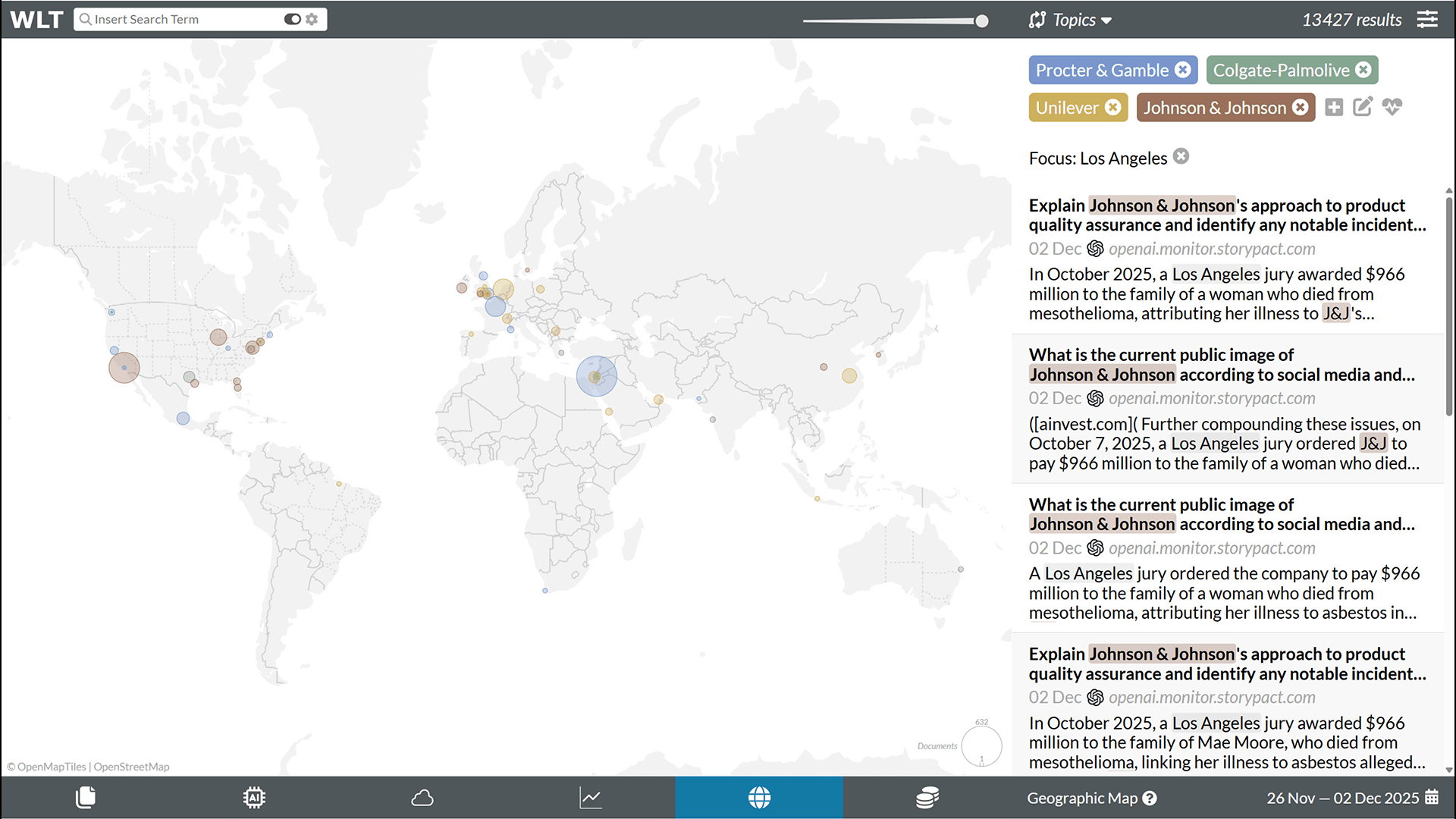This screenshot has height=819, width=1456.
Task: Toggle the switch inside the search bar
Action: pyautogui.click(x=293, y=19)
